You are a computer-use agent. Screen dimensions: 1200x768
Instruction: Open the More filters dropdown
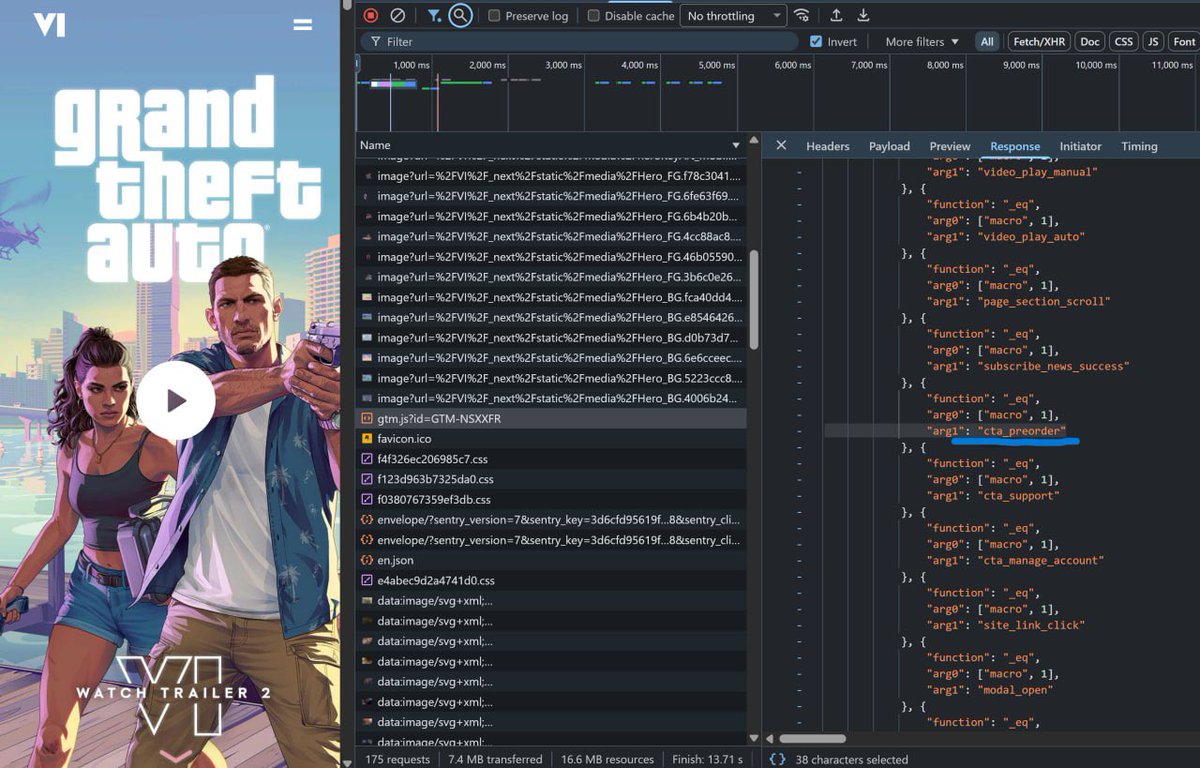[921, 42]
